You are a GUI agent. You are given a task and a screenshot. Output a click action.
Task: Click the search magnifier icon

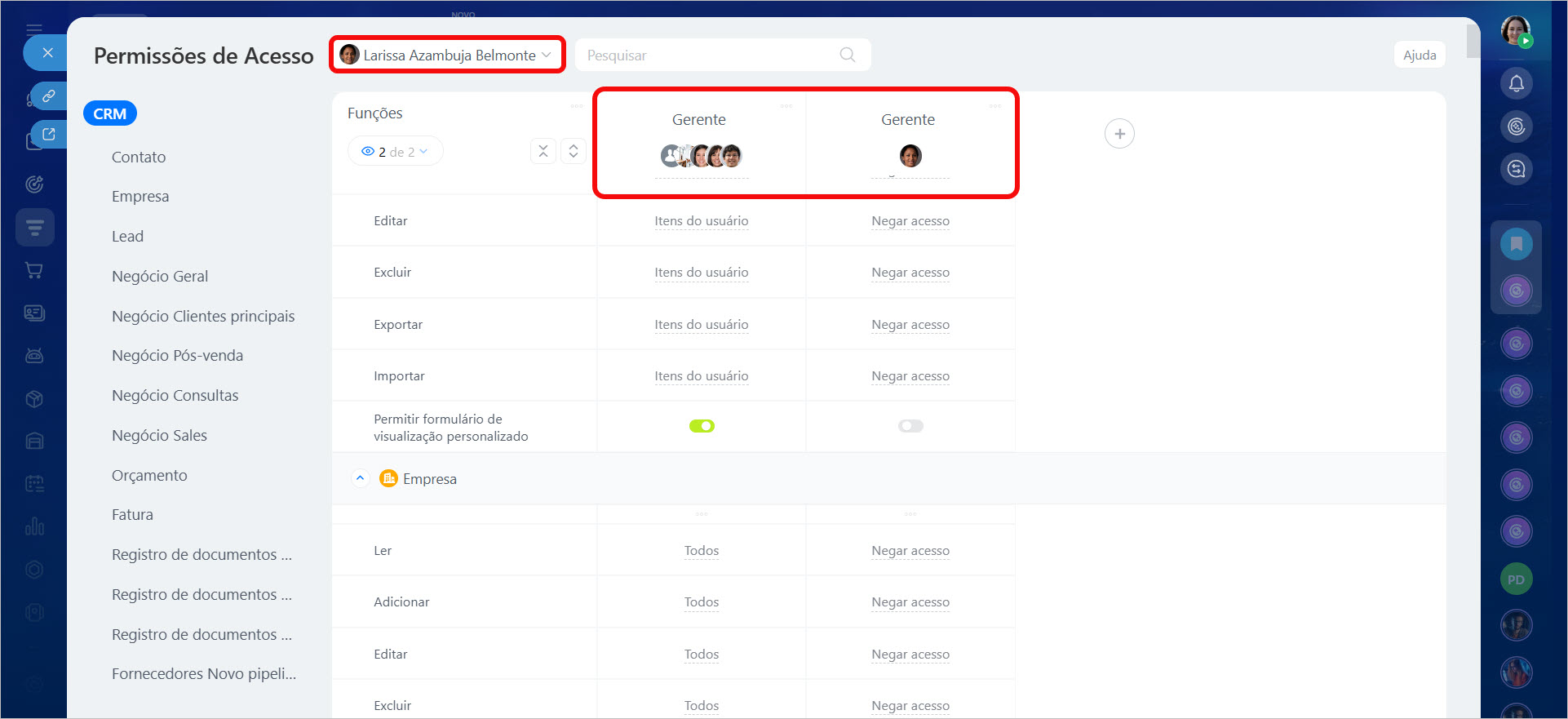point(847,55)
